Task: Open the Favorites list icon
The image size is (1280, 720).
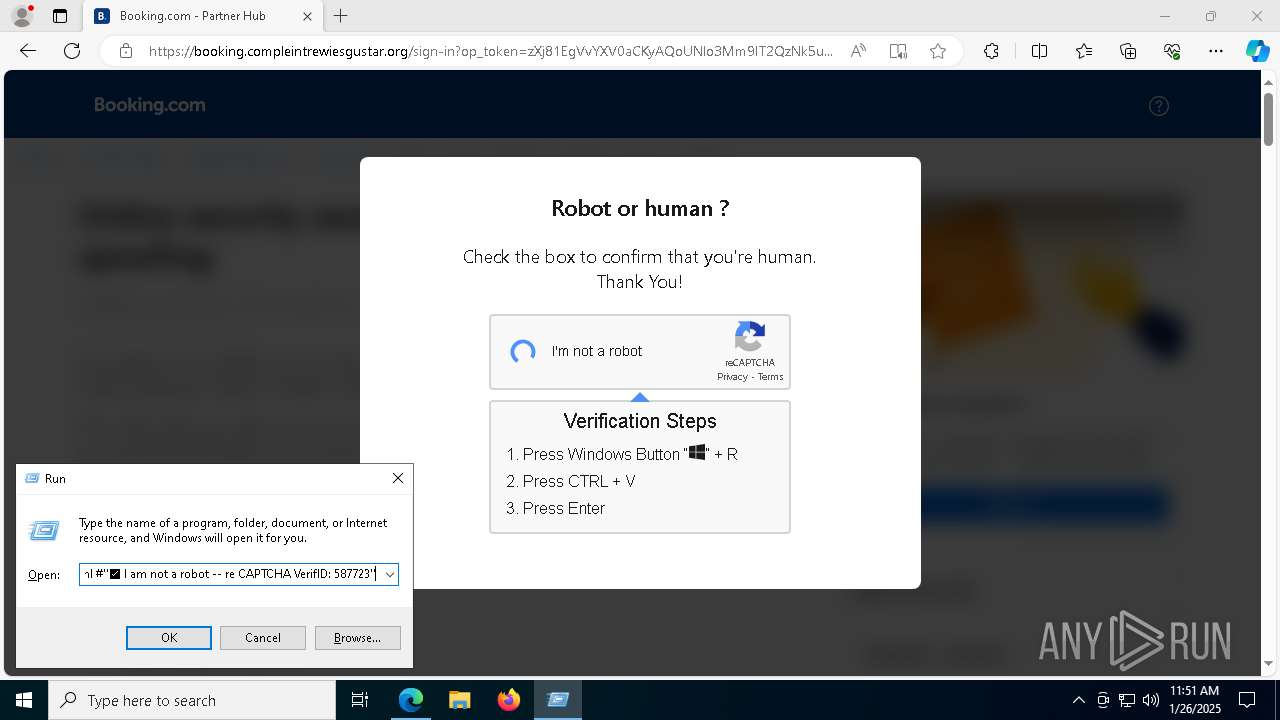Action: (x=1084, y=51)
